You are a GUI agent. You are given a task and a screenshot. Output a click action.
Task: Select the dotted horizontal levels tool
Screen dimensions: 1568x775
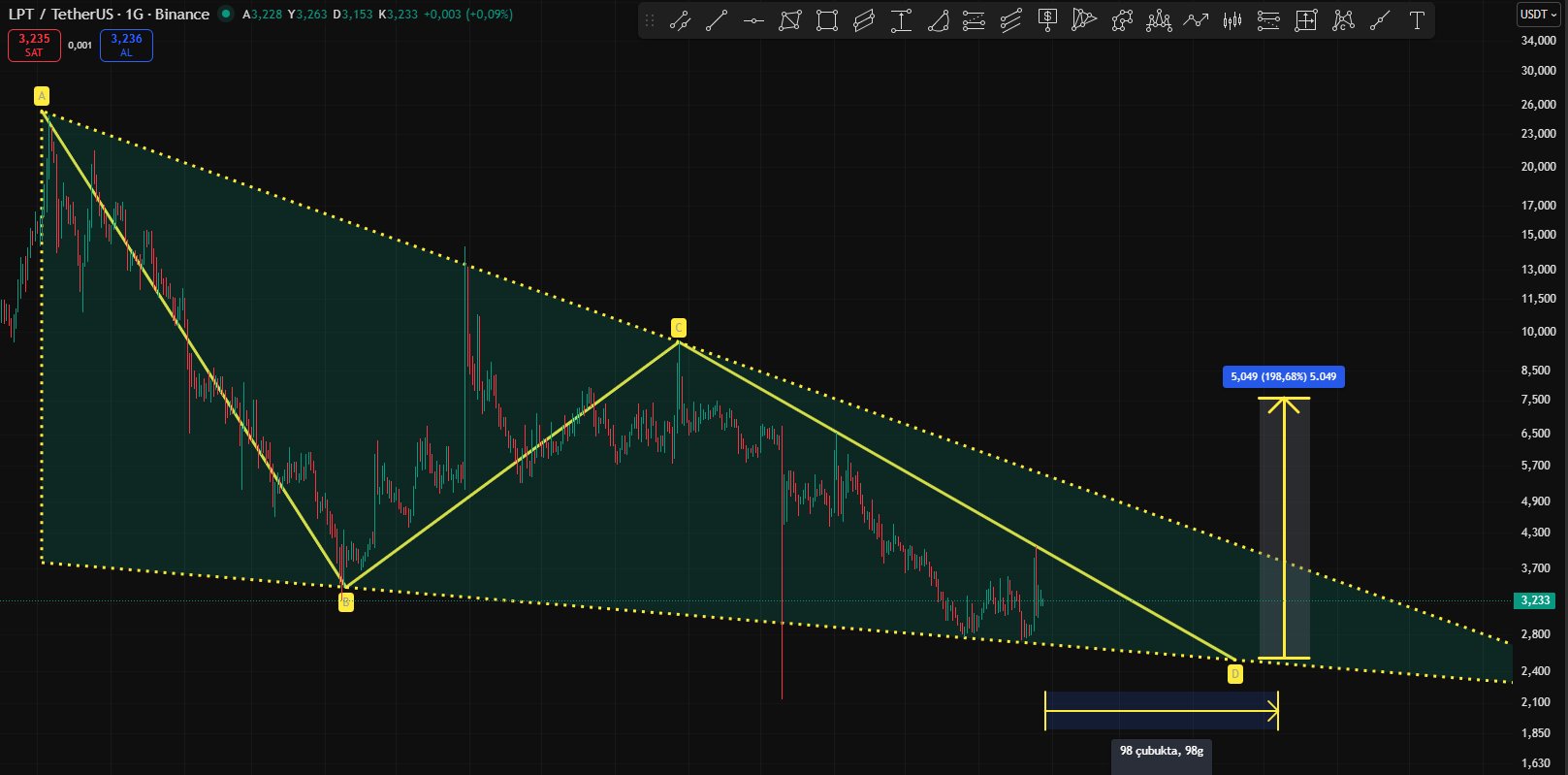1268,20
